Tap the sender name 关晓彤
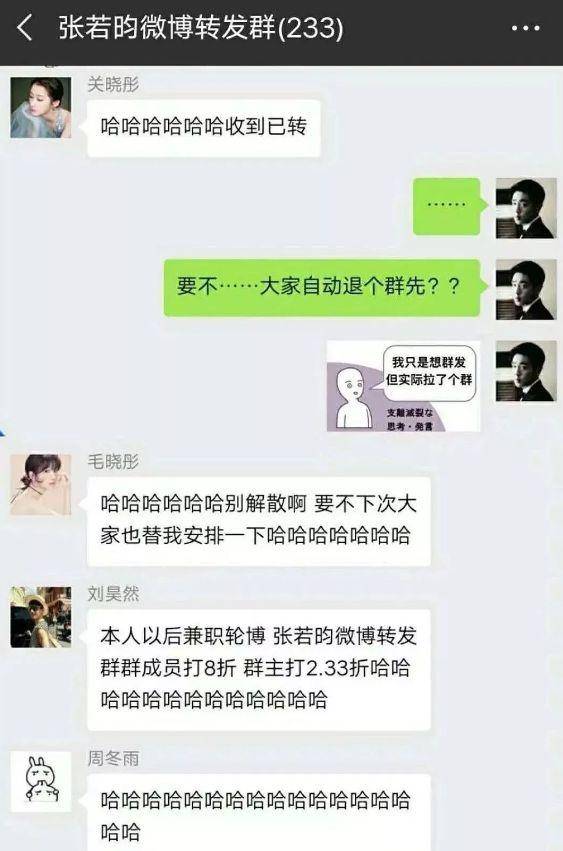Image resolution: width=563 pixels, height=851 pixels. 113,84
